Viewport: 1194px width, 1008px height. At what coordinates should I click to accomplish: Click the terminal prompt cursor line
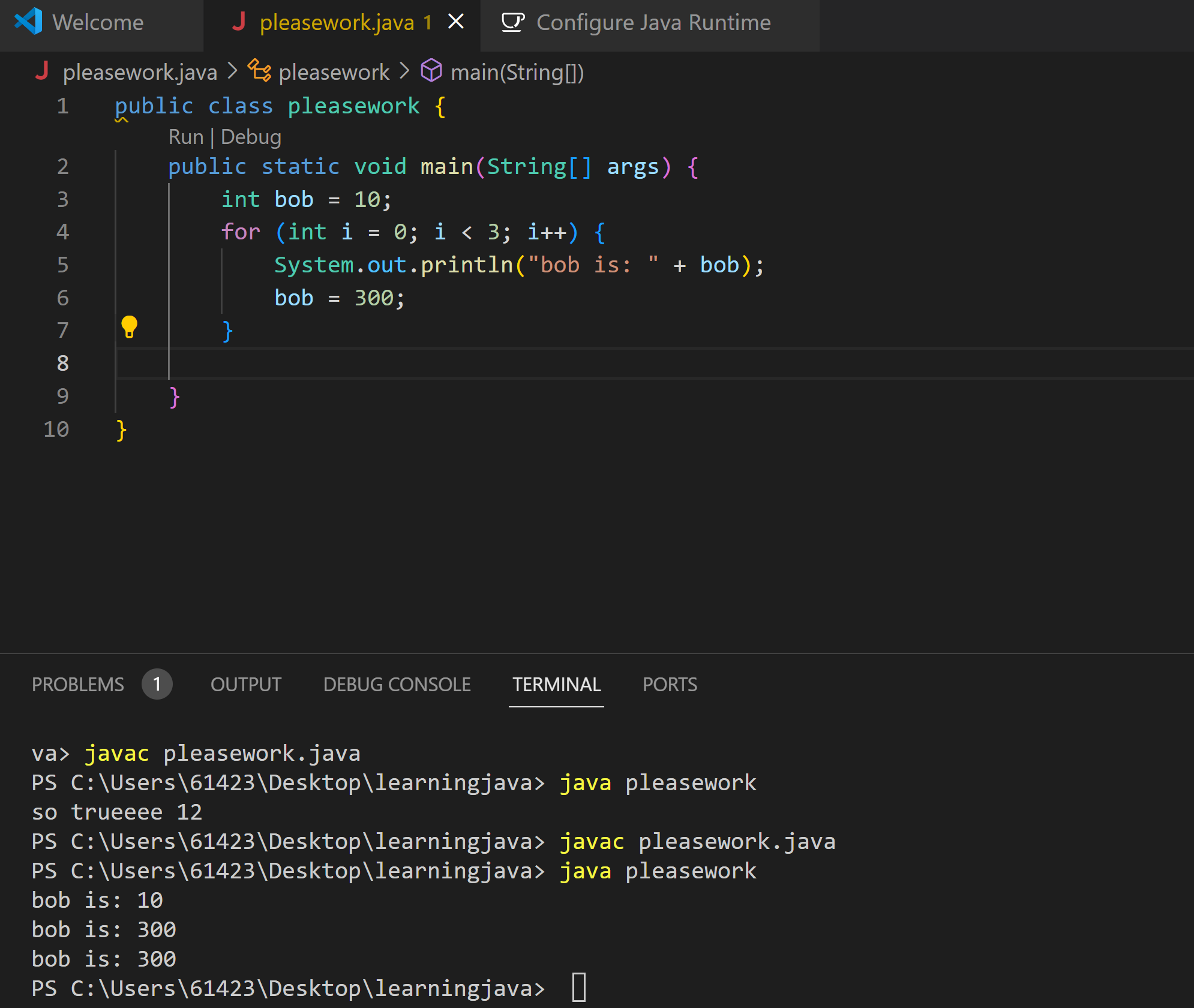[578, 988]
